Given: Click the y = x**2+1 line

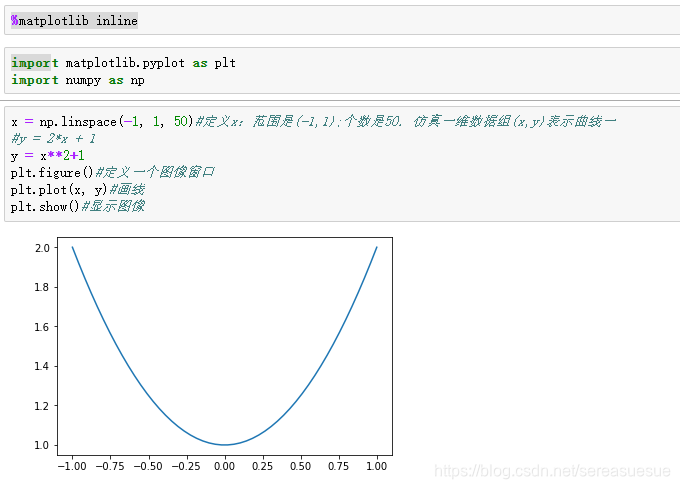Looking at the screenshot, I should pos(48,156).
